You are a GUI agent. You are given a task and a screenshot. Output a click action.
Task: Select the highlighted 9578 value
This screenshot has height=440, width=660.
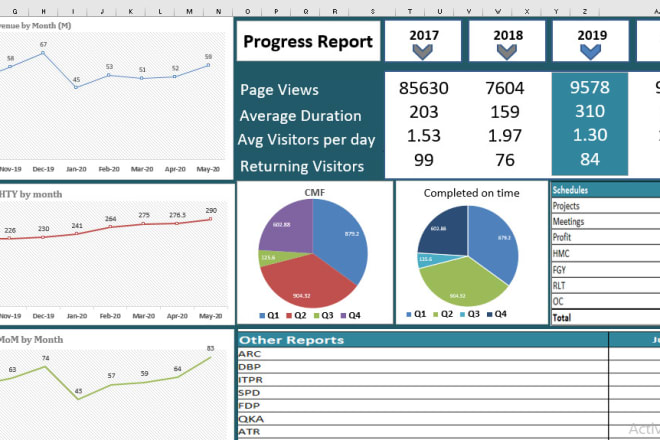tap(590, 87)
